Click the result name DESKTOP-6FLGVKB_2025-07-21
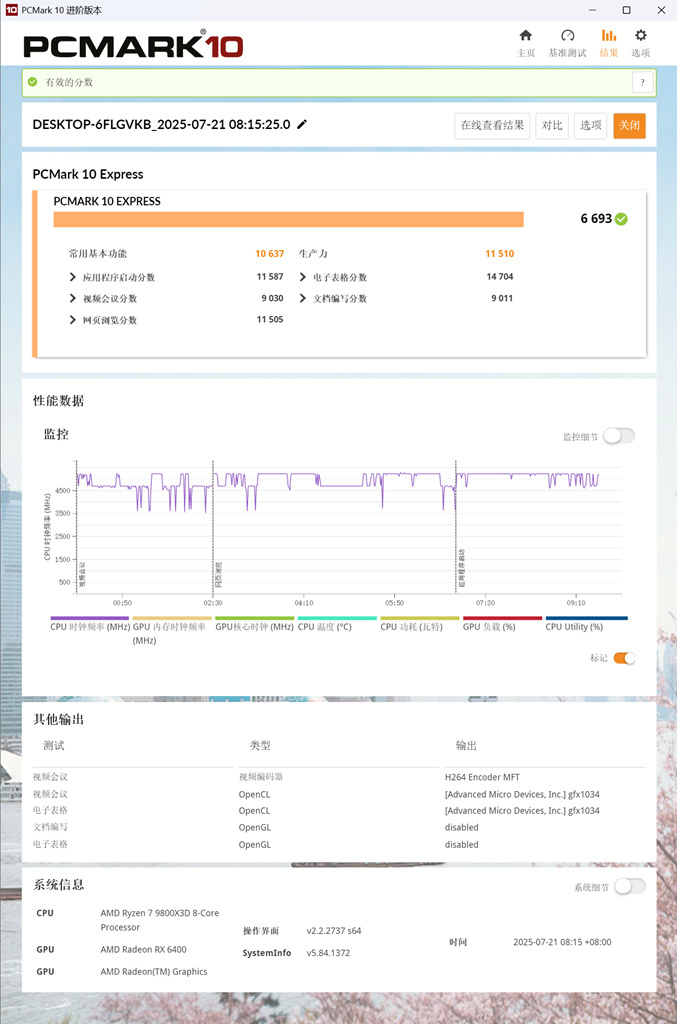This screenshot has width=677, height=1024. pyautogui.click(x=161, y=124)
